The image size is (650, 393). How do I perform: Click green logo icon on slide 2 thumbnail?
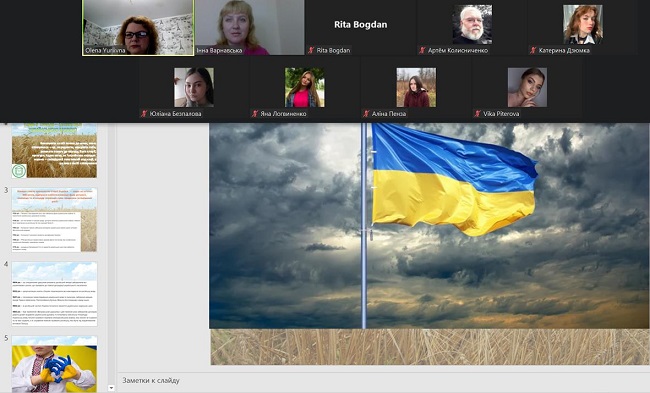pos(19,170)
